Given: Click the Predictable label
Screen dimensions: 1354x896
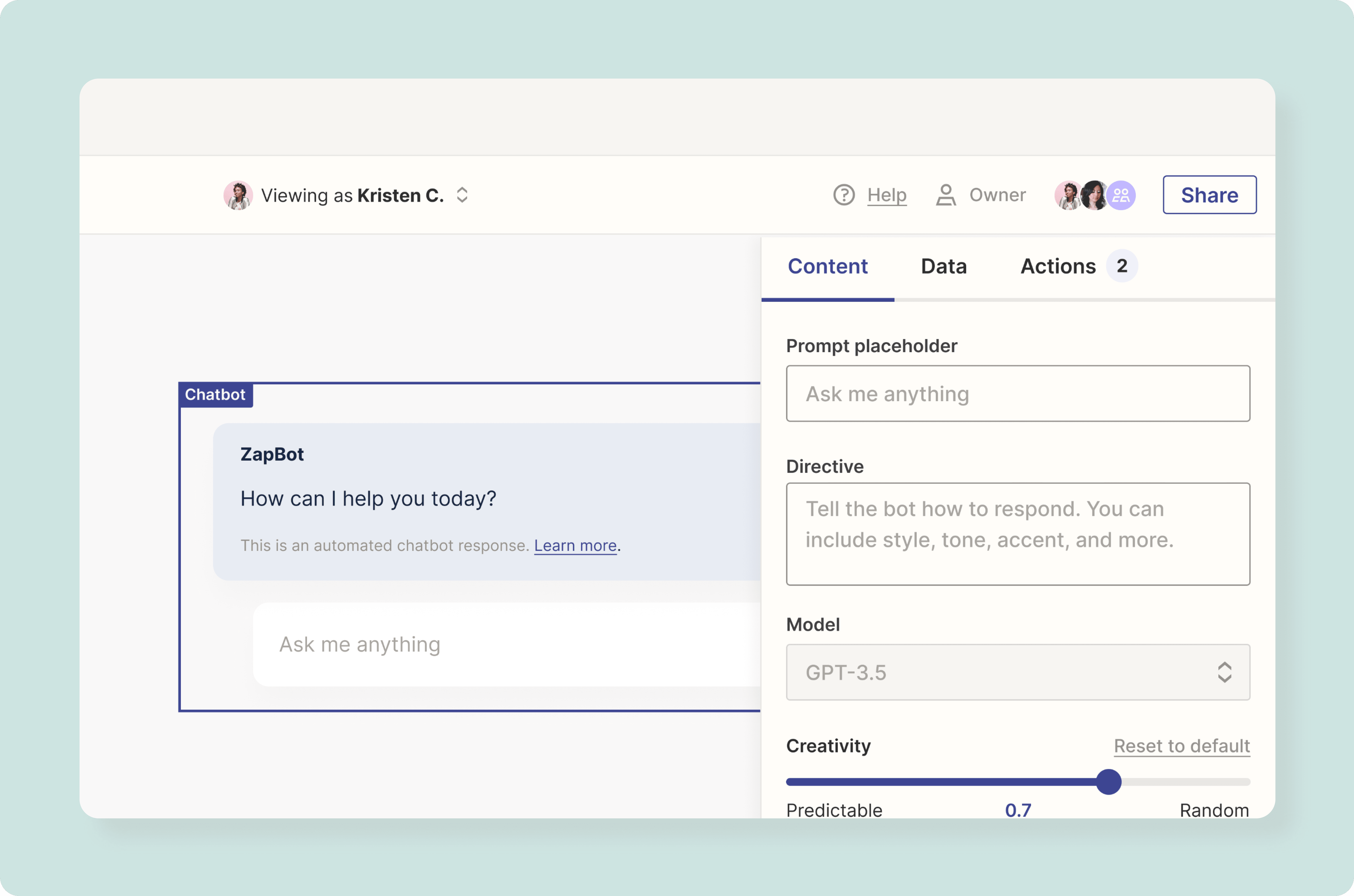Looking at the screenshot, I should [834, 810].
